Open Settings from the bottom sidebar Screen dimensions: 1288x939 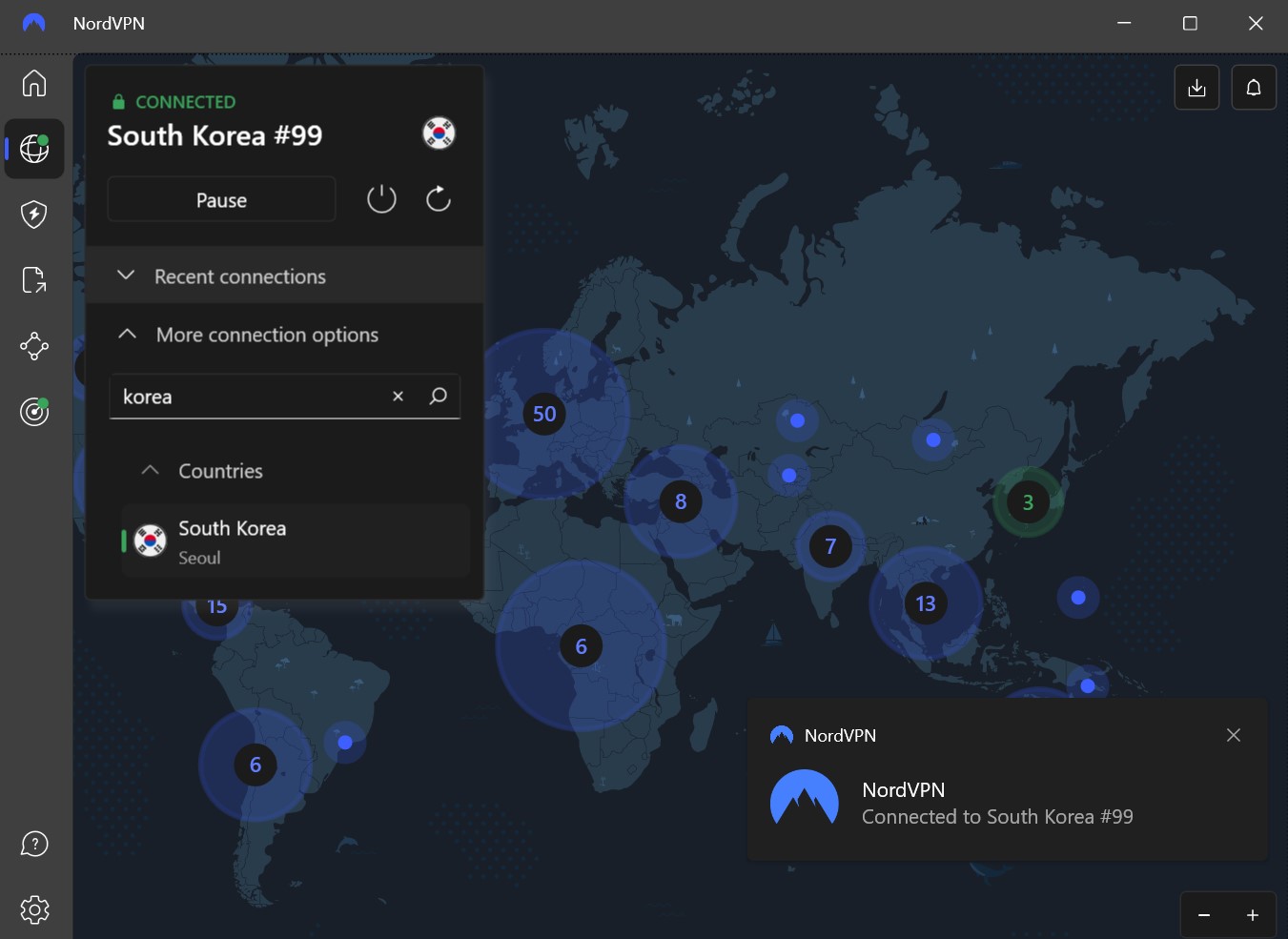click(x=34, y=909)
